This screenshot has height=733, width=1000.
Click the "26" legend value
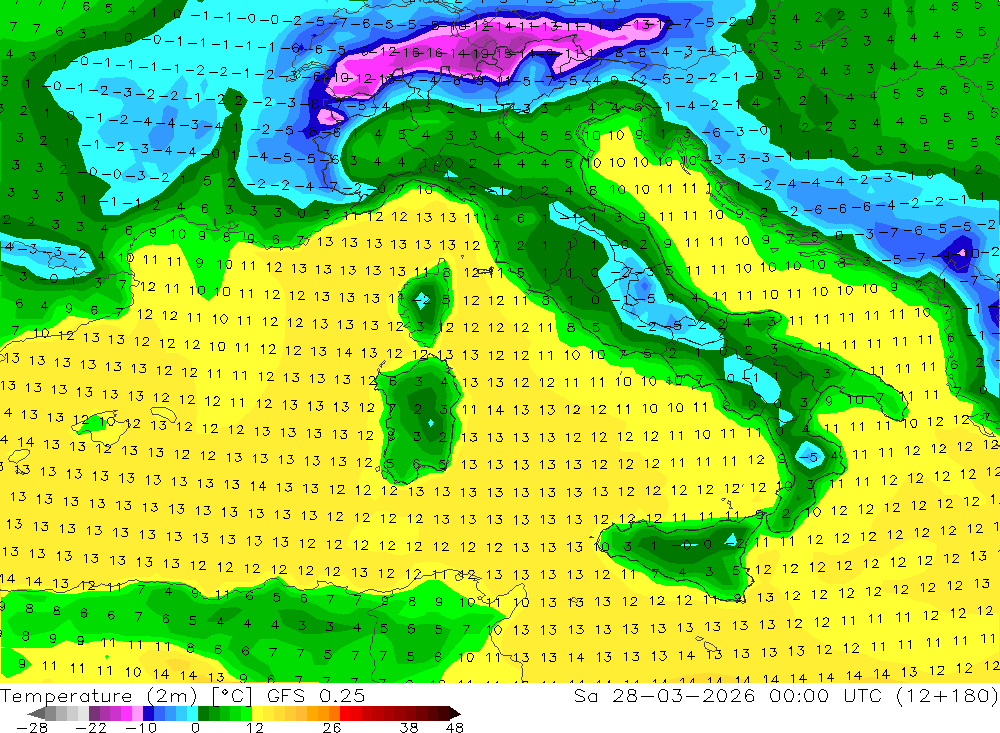coord(332,727)
